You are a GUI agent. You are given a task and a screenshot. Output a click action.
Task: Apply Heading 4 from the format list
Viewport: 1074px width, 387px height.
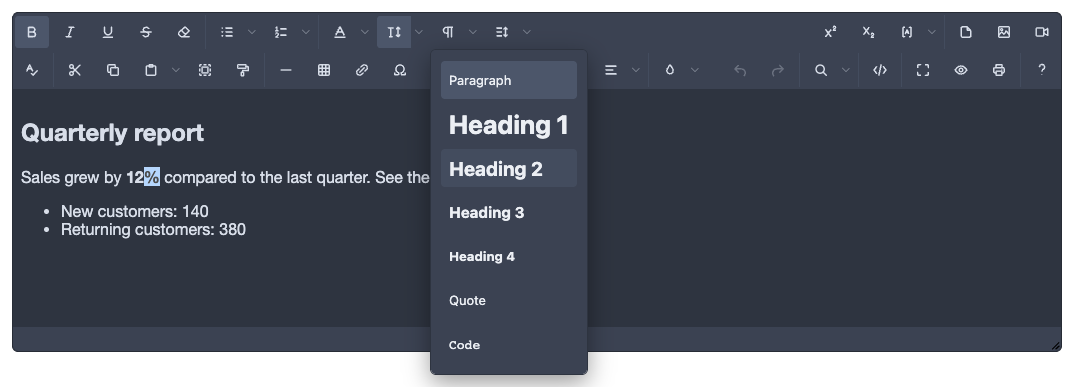click(509, 257)
